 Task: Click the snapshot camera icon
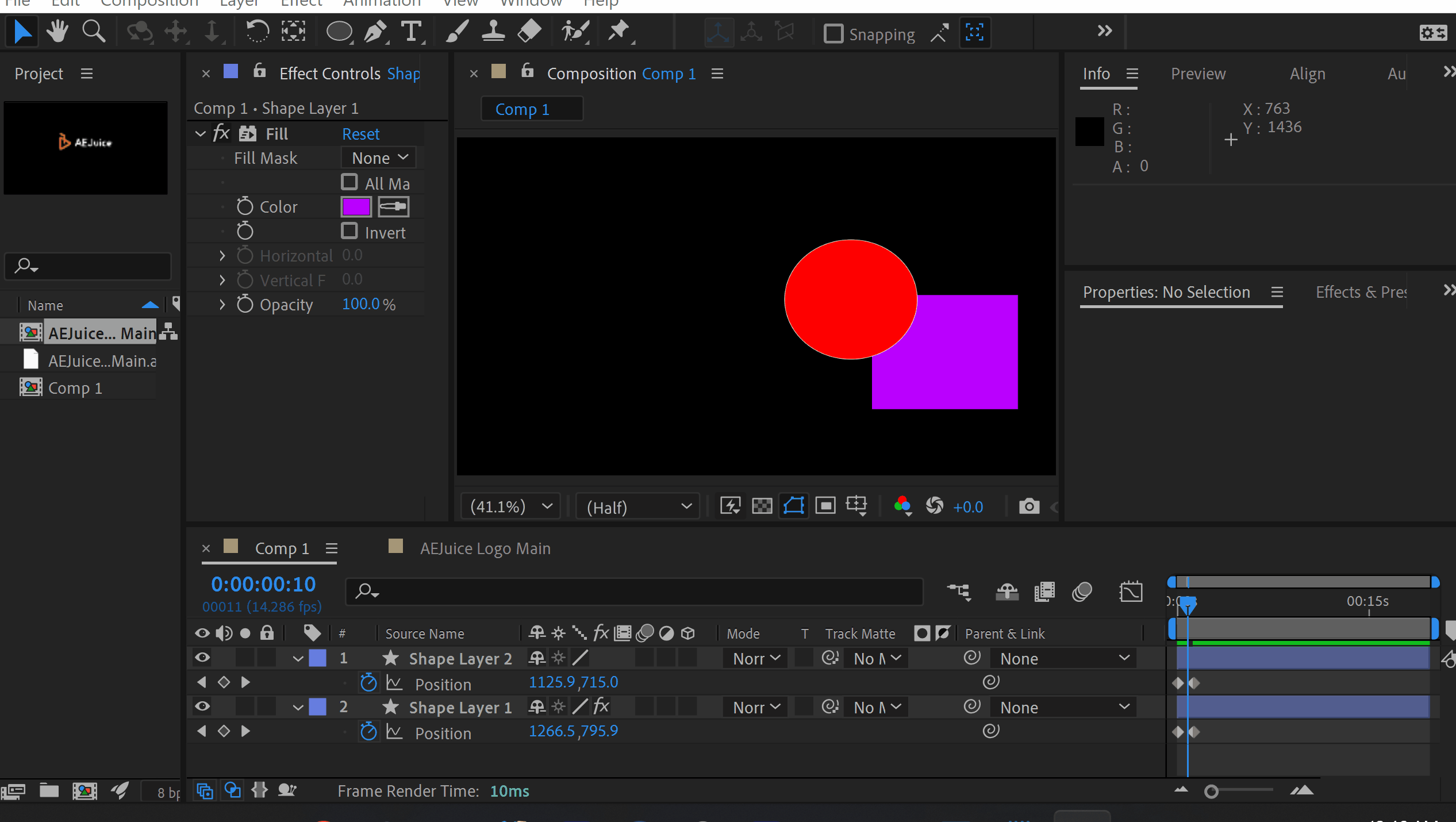coord(1028,506)
